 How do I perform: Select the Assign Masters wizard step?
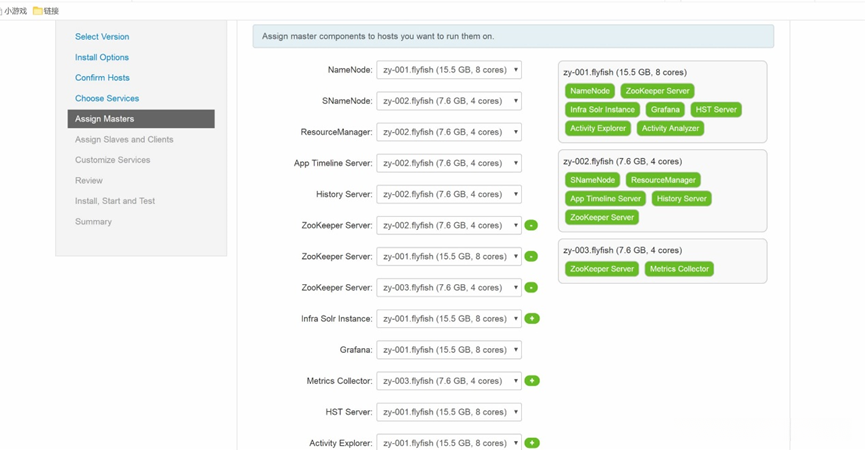(105, 119)
